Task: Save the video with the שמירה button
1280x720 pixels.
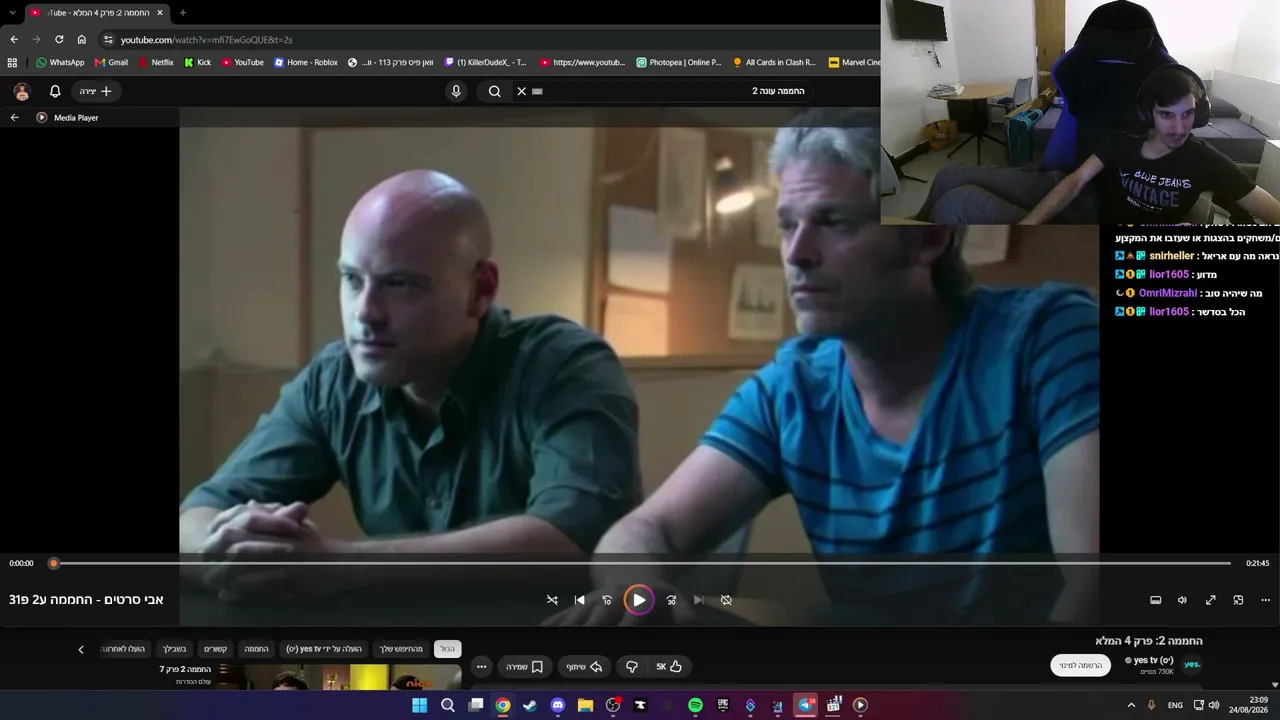Action: click(x=524, y=667)
